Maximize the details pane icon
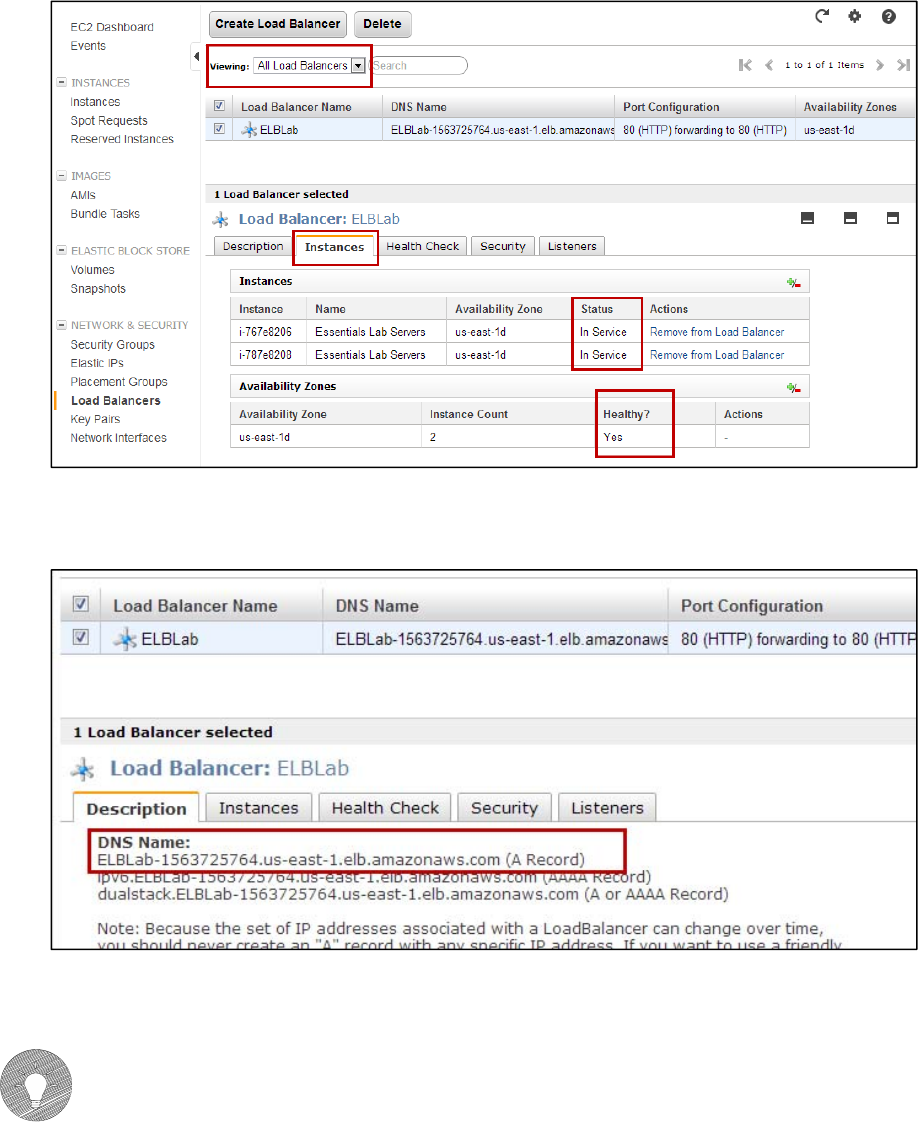Screen dimensions: 918x1122 [x=892, y=218]
